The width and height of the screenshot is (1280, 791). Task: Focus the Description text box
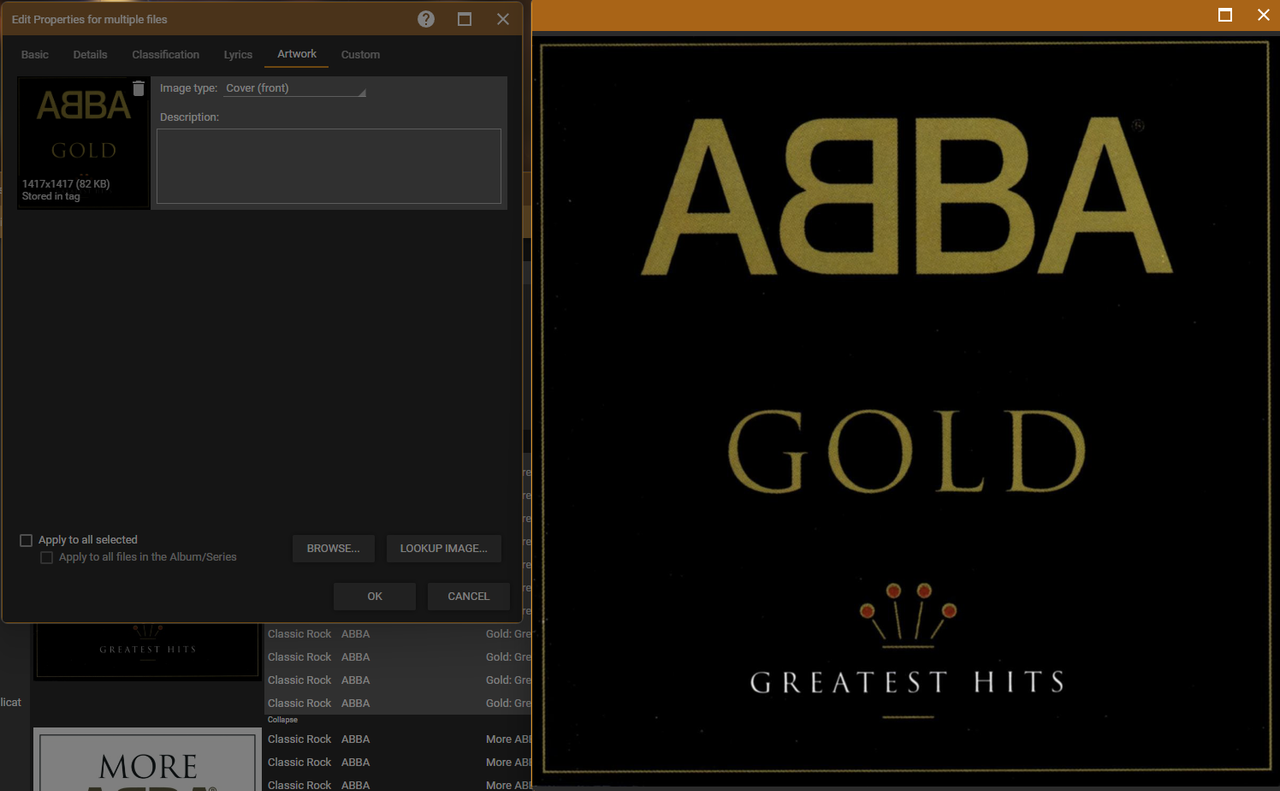point(329,166)
